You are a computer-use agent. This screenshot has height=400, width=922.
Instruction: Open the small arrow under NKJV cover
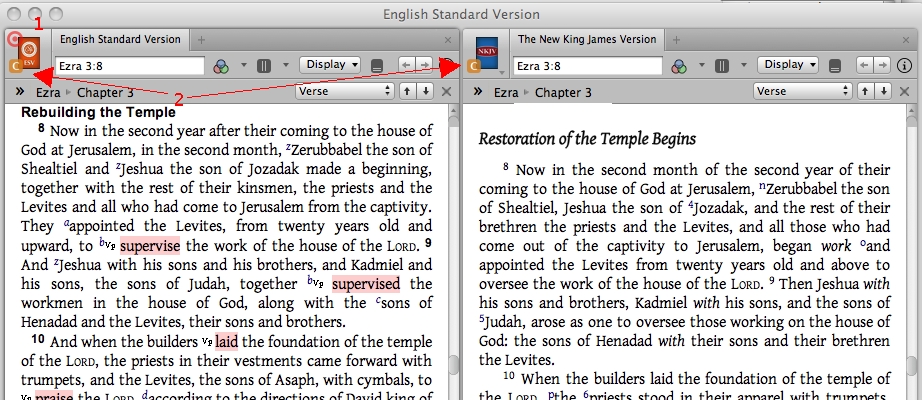502,73
